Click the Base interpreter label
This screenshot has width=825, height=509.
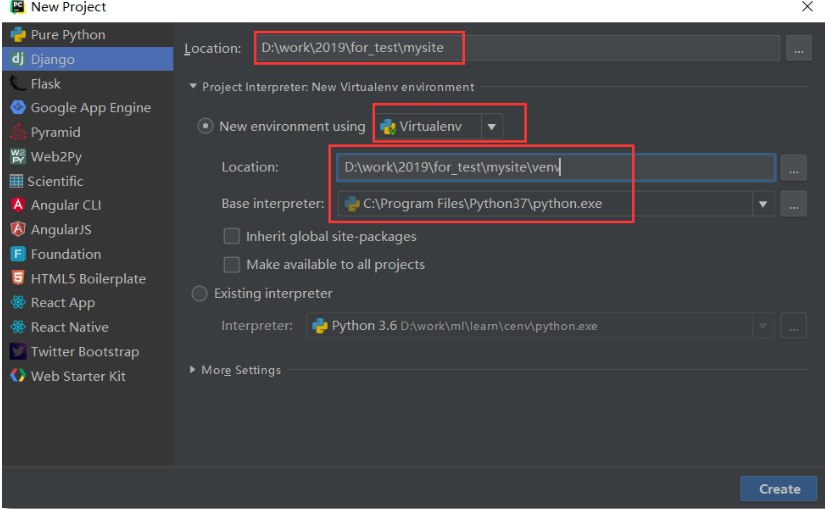click(x=273, y=204)
